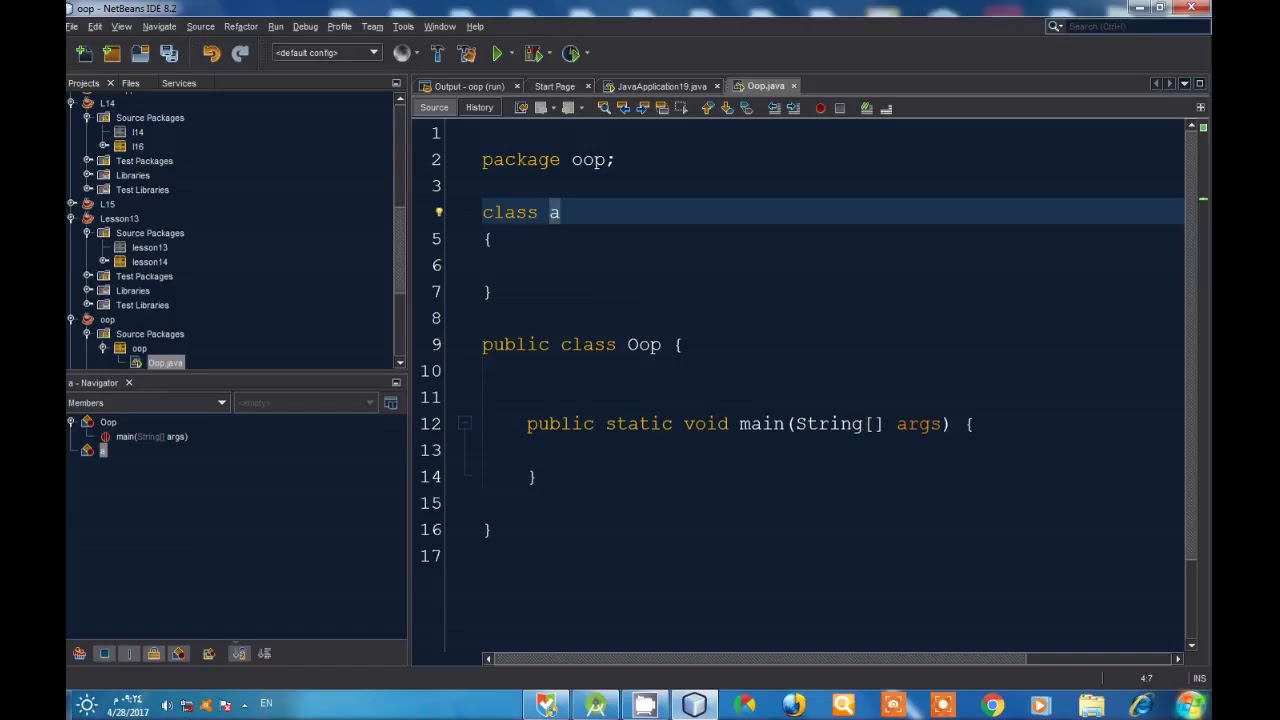Image resolution: width=1280 pixels, height=720 pixels.
Task: Switch editor to History view
Action: point(479,108)
